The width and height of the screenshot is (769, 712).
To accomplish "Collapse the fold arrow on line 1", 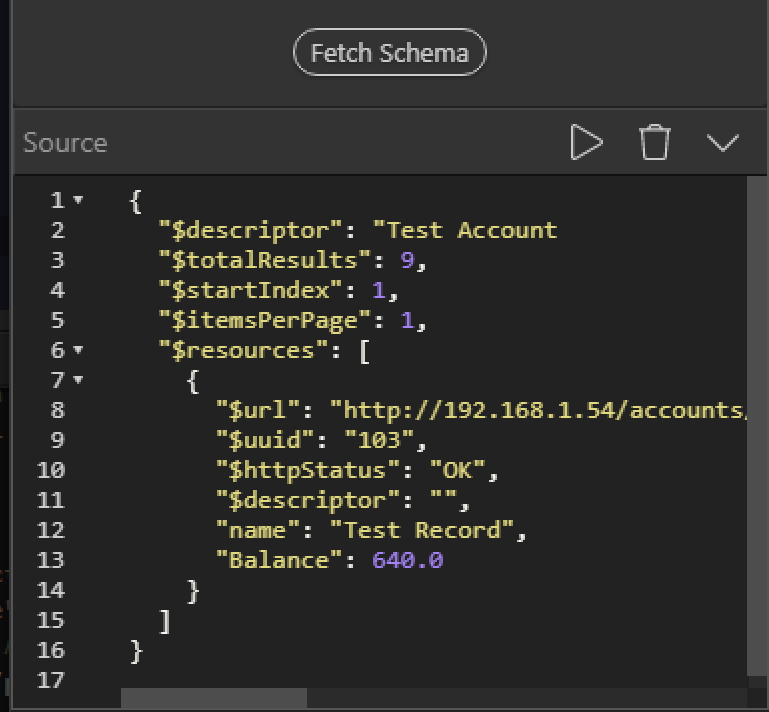I will 78,200.
